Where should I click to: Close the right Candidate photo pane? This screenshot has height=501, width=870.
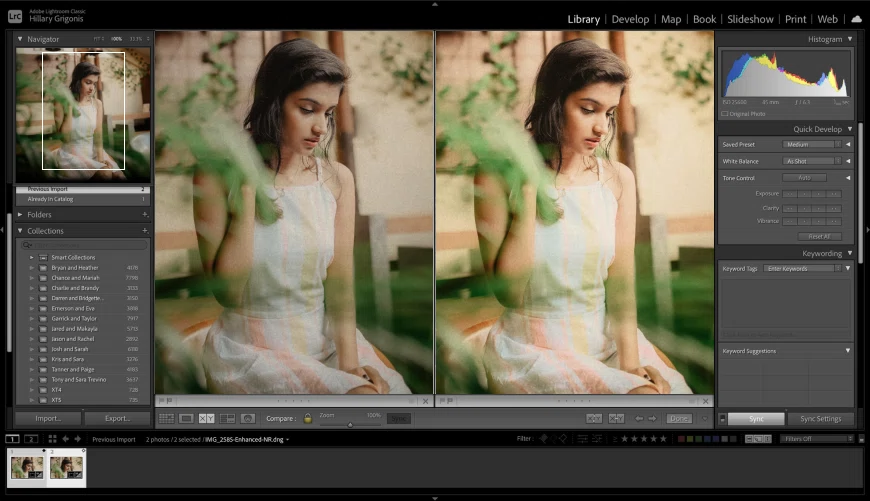(705, 401)
